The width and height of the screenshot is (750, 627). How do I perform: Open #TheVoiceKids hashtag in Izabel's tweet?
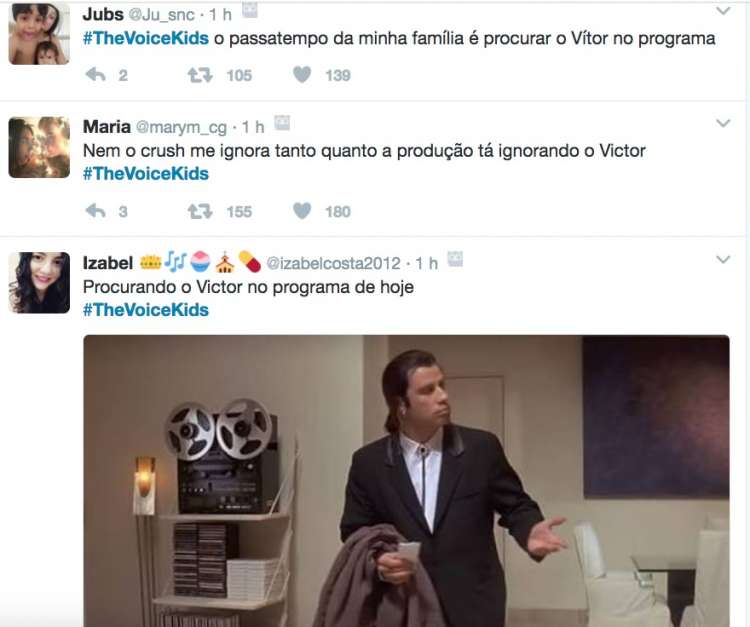click(x=146, y=310)
